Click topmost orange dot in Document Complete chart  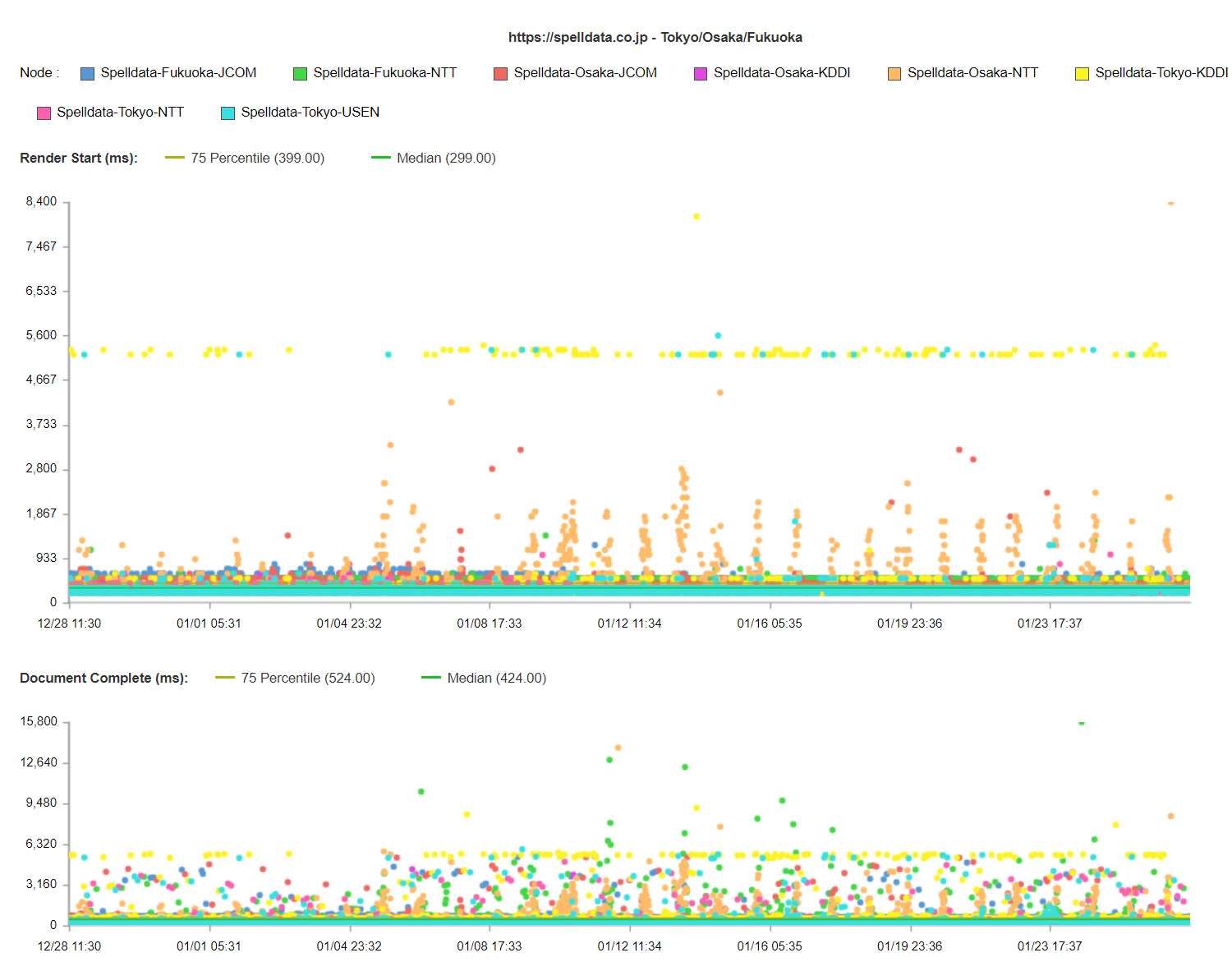618,748
